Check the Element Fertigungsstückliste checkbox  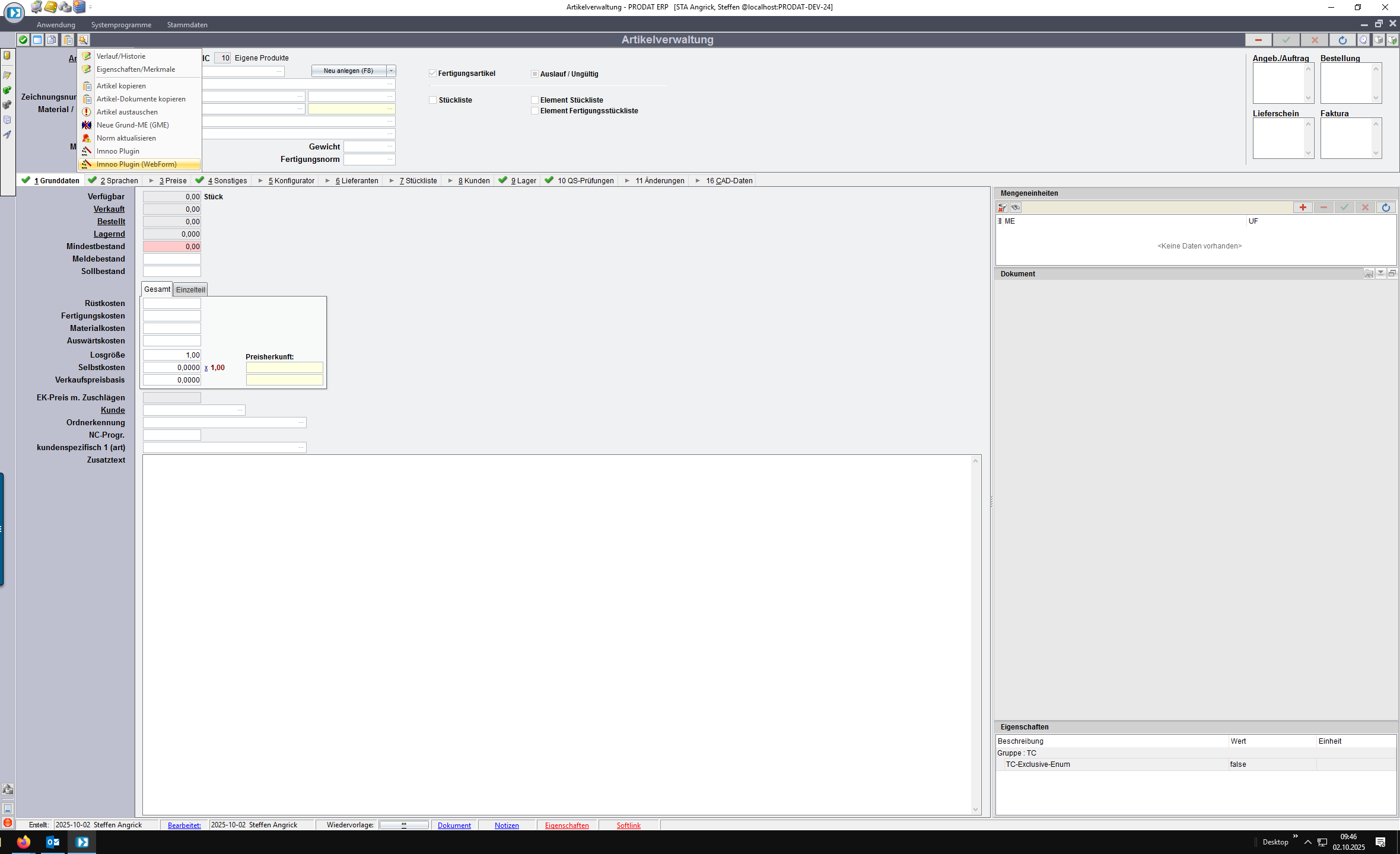point(534,111)
